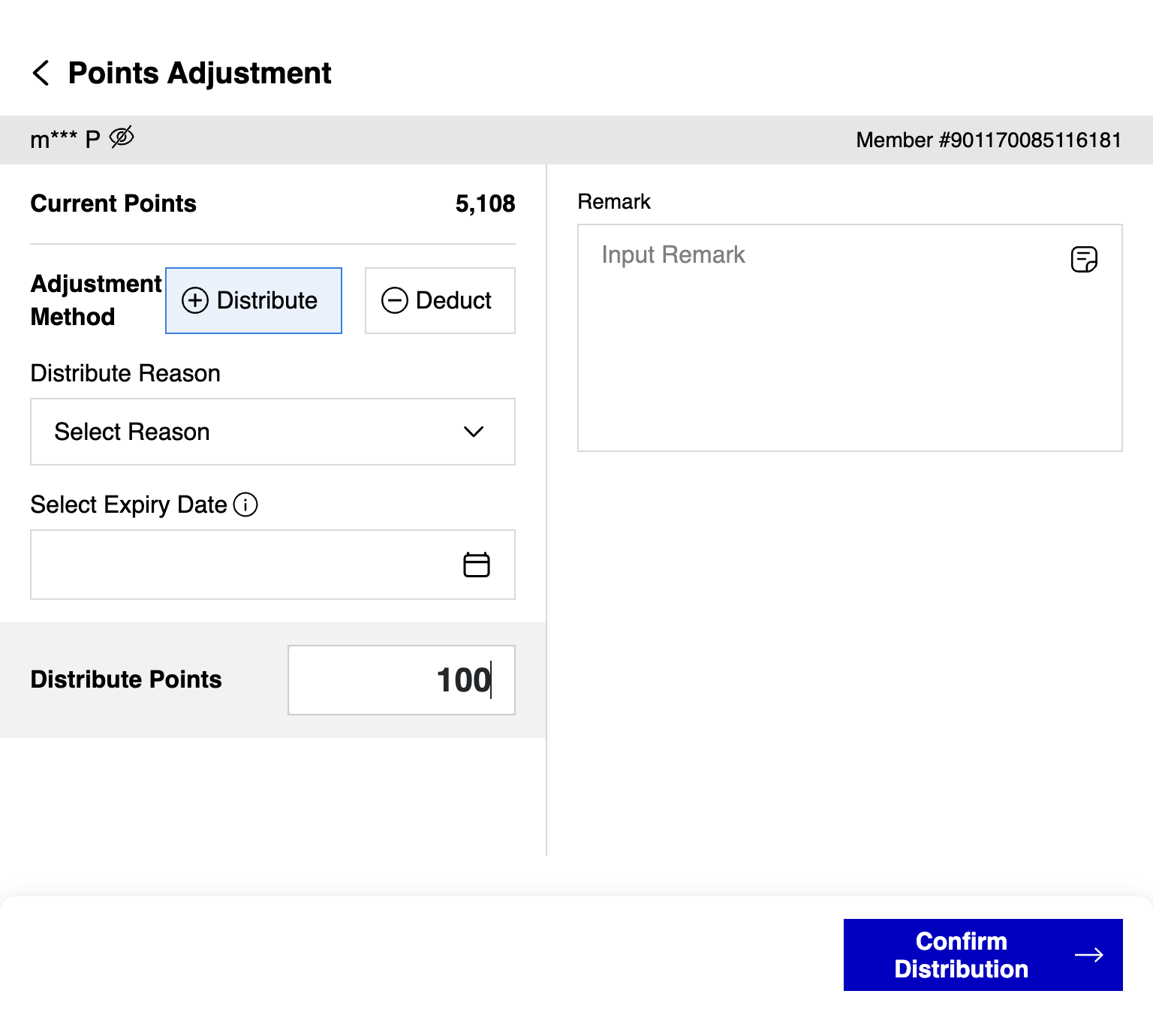1153x1036 pixels.
Task: Select the Distribute adjustment method
Action: [254, 300]
